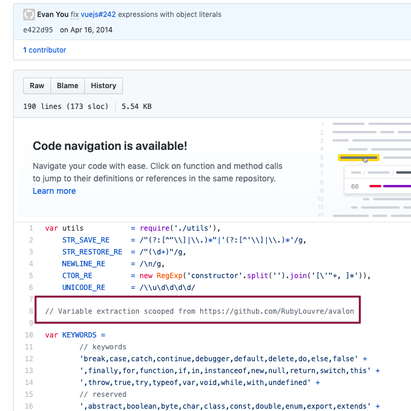Click the '190 lines (173 sloc)' text

click(x=66, y=106)
